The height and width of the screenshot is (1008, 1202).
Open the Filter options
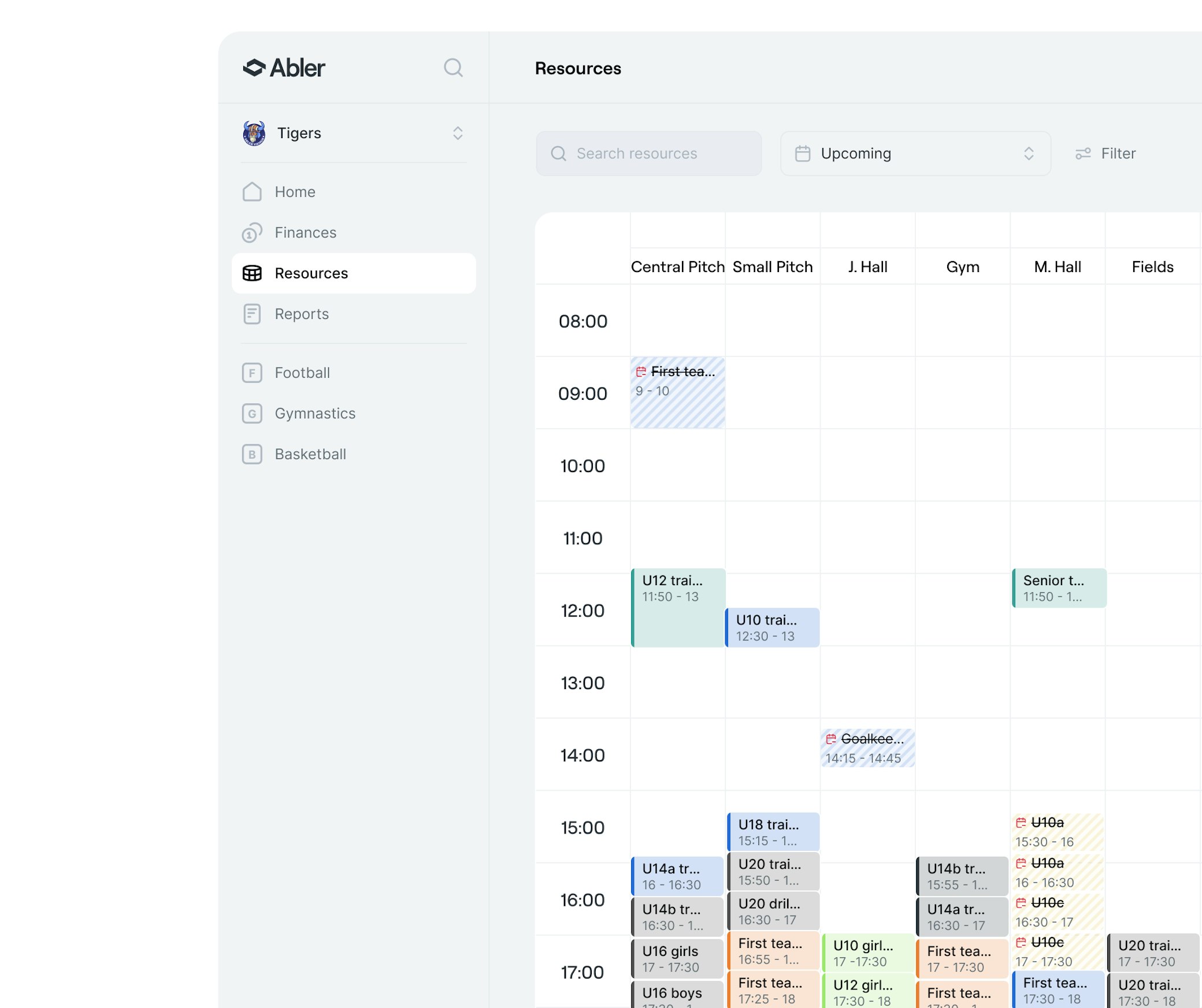1105,154
